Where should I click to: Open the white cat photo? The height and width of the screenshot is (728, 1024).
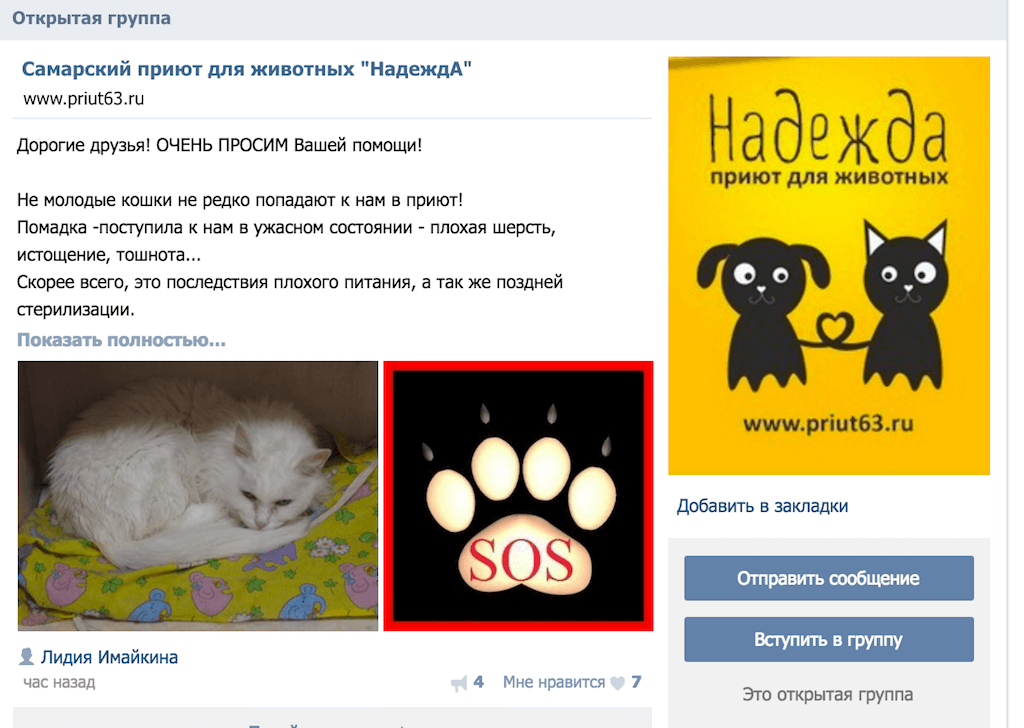point(198,496)
